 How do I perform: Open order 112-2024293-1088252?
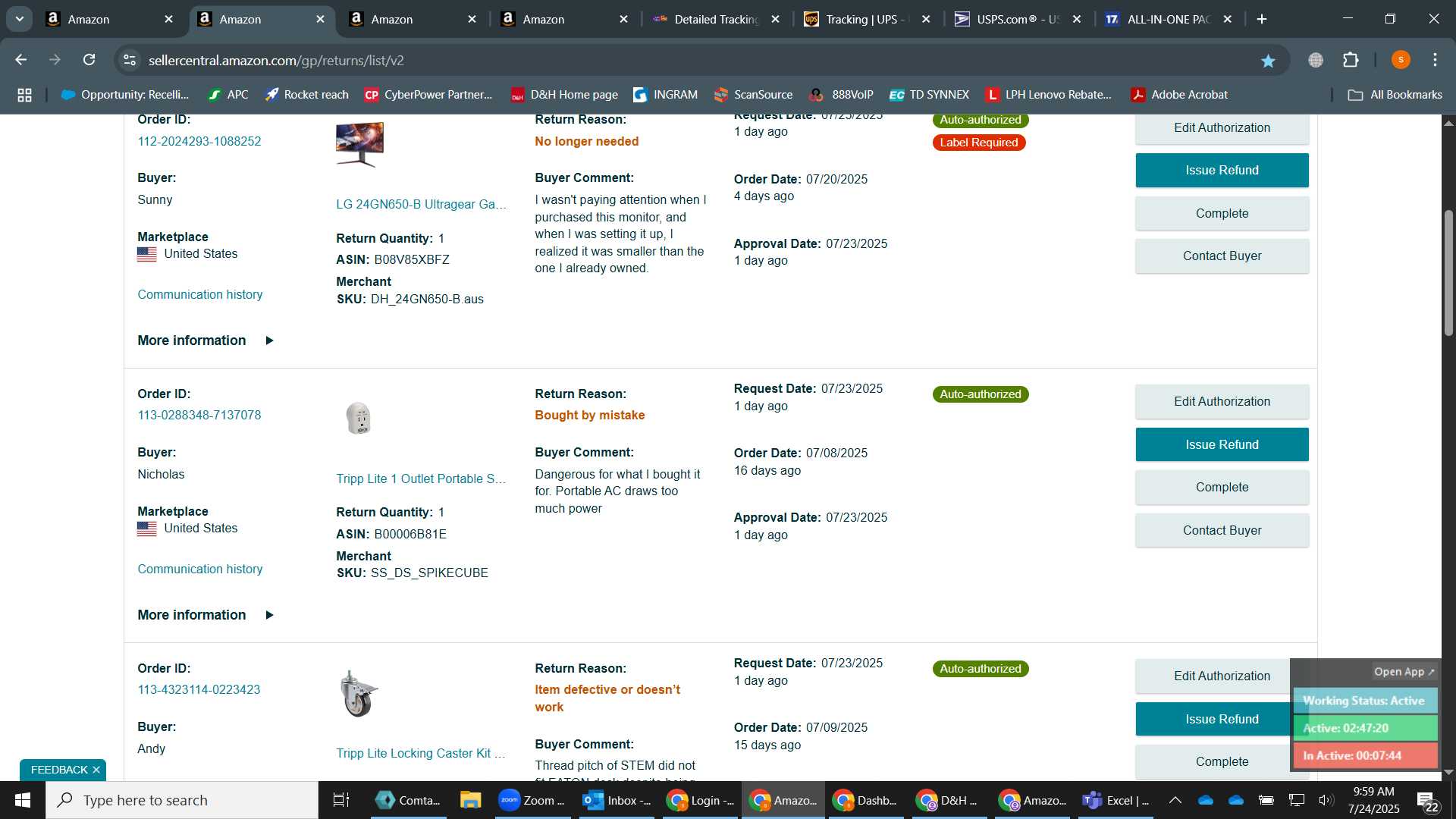[x=199, y=141]
